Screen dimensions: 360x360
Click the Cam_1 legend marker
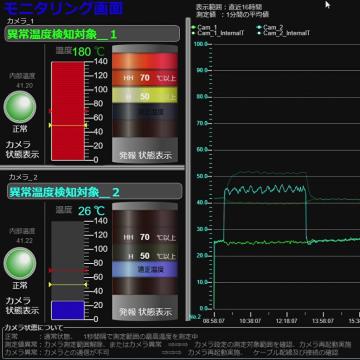click(193, 27)
